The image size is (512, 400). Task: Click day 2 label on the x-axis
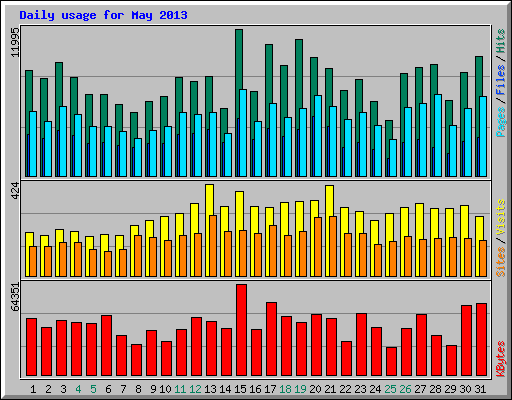point(48,389)
